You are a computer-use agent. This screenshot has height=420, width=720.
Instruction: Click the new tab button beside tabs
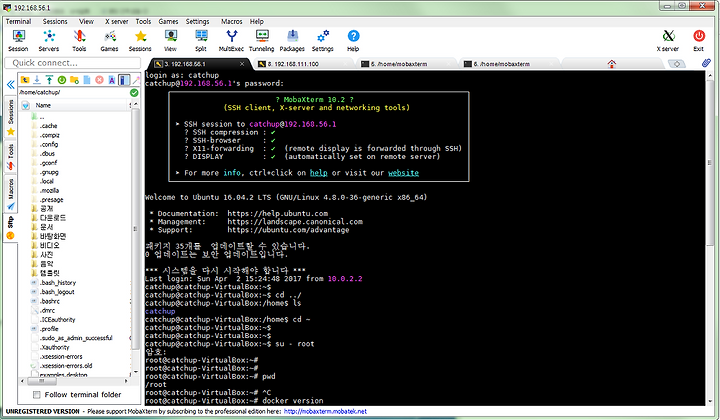click(x=676, y=64)
